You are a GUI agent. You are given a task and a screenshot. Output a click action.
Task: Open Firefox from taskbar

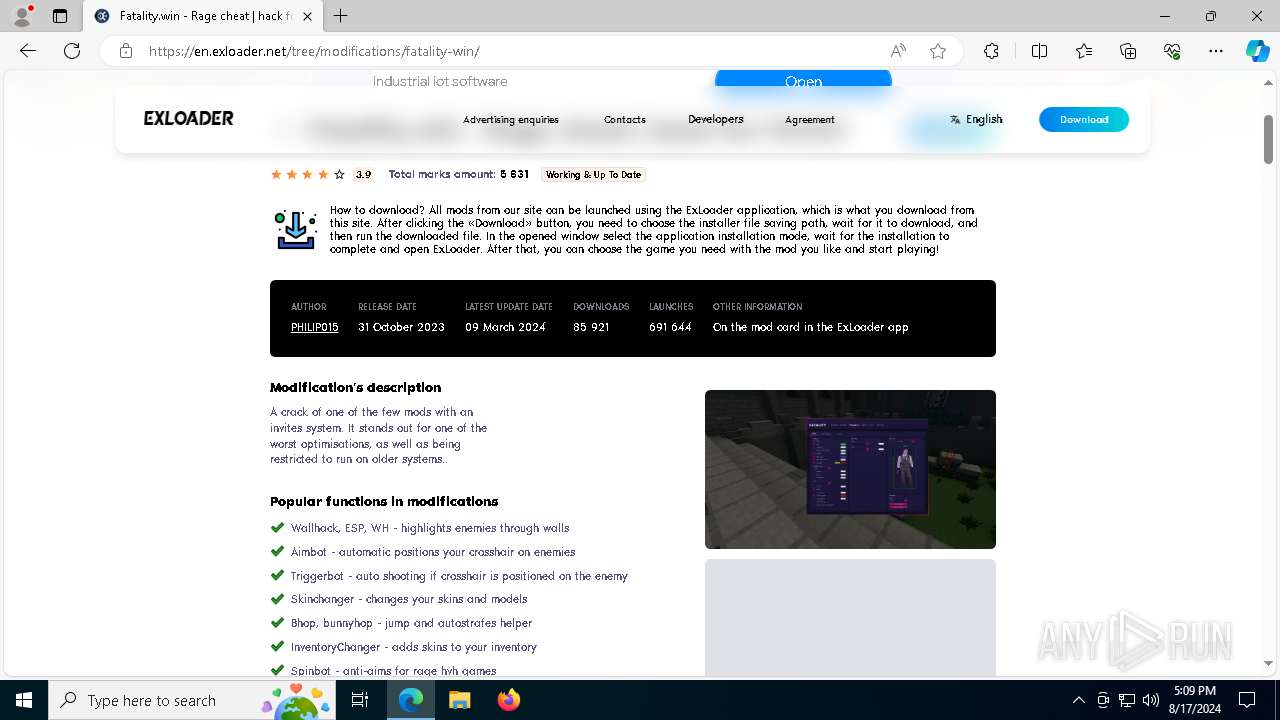[x=509, y=700]
